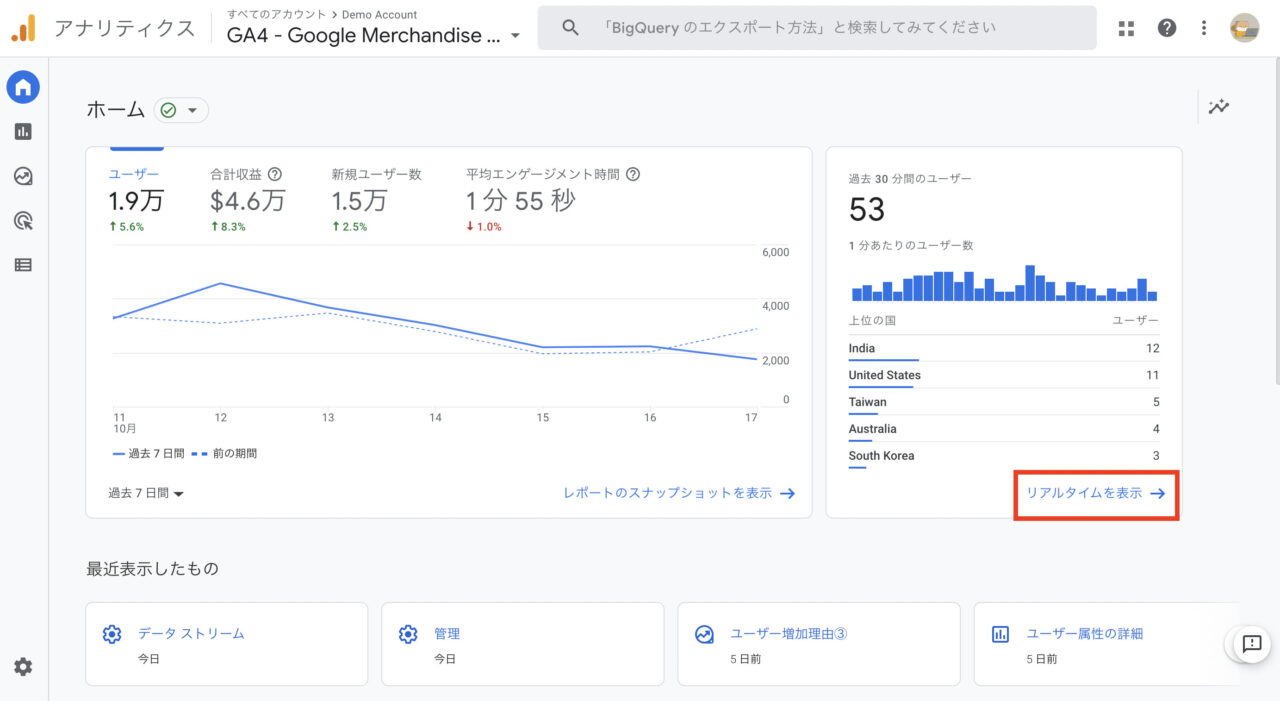1280x701 pixels.
Task: Click the Taiwan country row
Action: (1004, 403)
